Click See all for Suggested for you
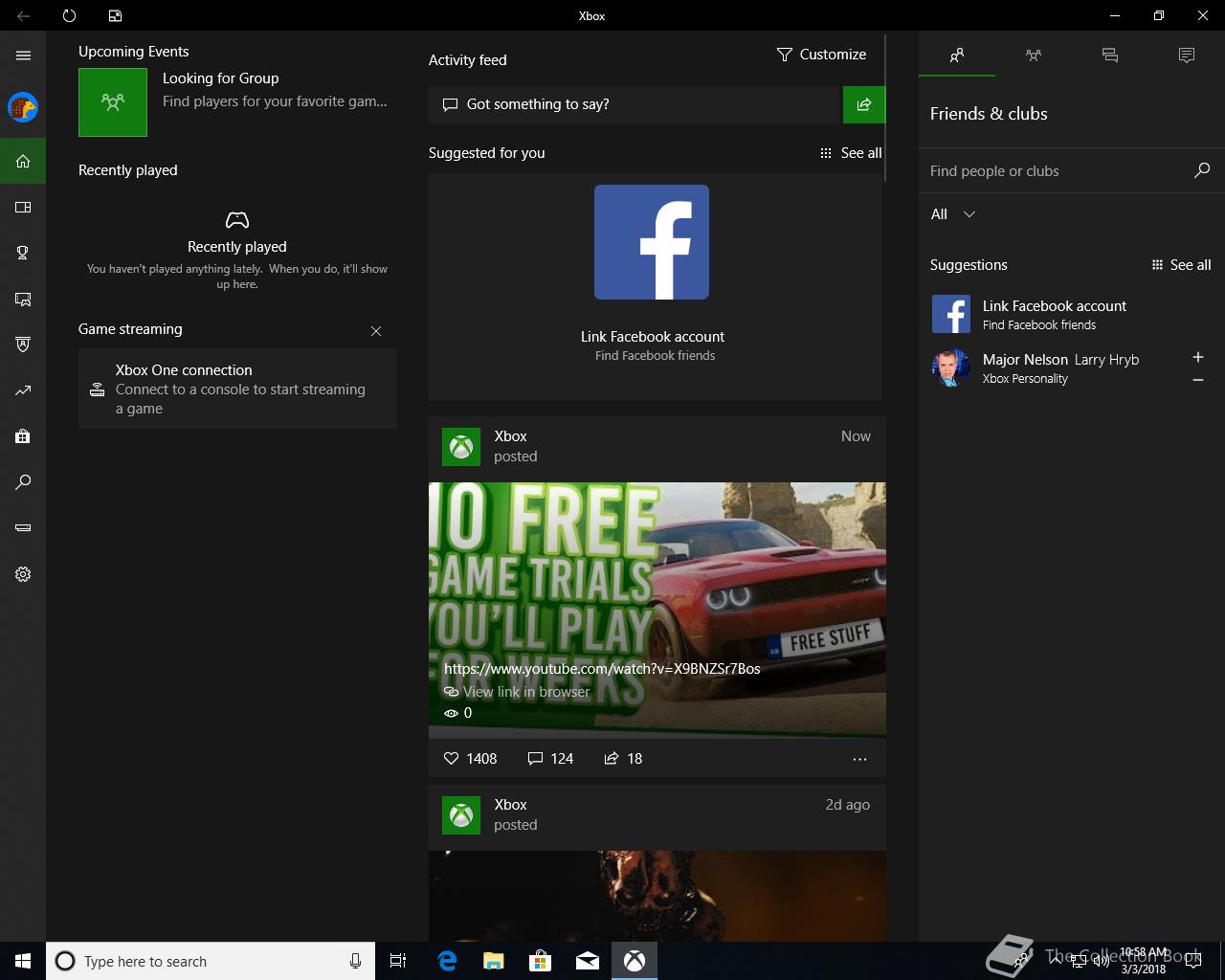The image size is (1225, 980). pyautogui.click(x=851, y=153)
